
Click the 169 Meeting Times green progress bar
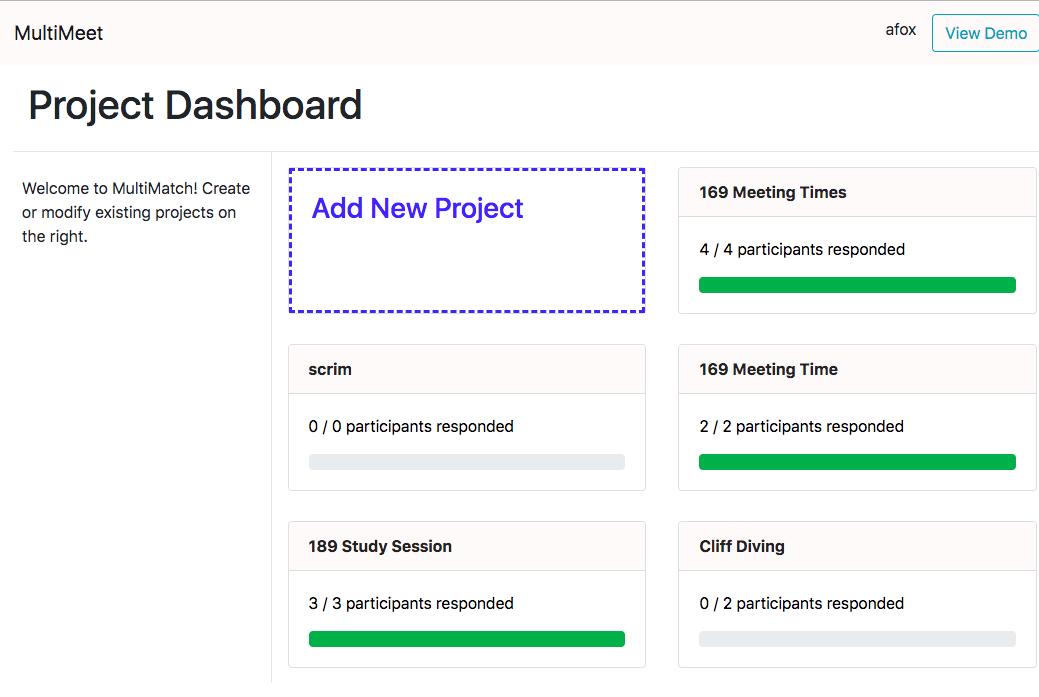[857, 285]
